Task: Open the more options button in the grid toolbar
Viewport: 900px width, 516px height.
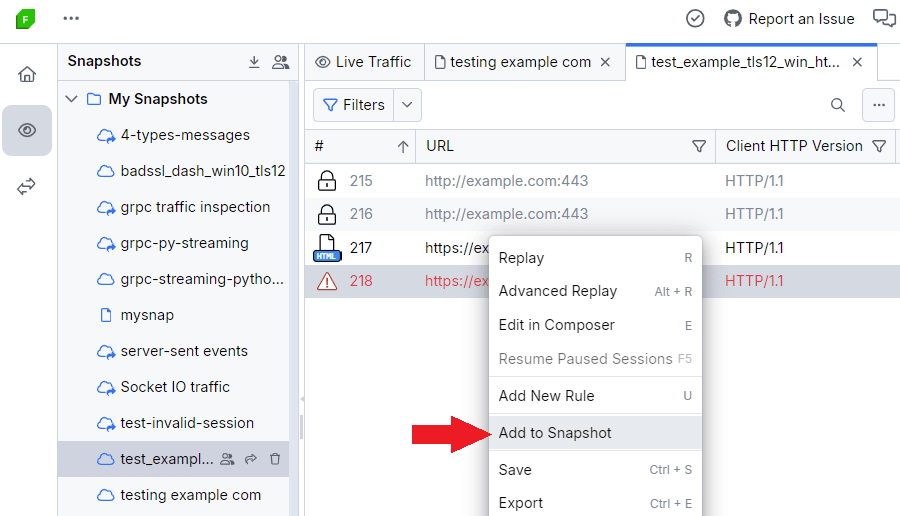Action: [x=878, y=105]
